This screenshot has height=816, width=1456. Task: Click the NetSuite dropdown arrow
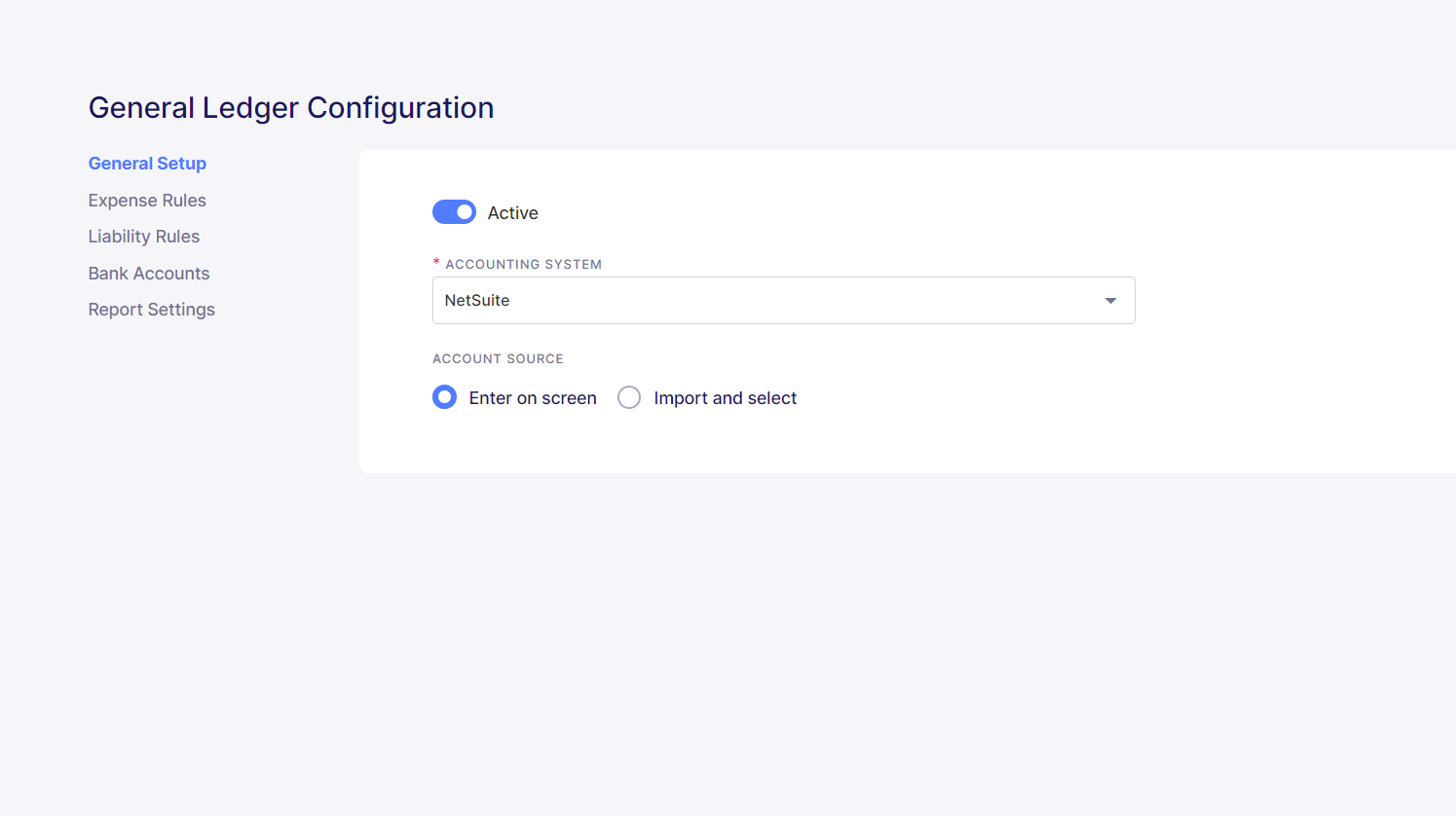coord(1110,301)
